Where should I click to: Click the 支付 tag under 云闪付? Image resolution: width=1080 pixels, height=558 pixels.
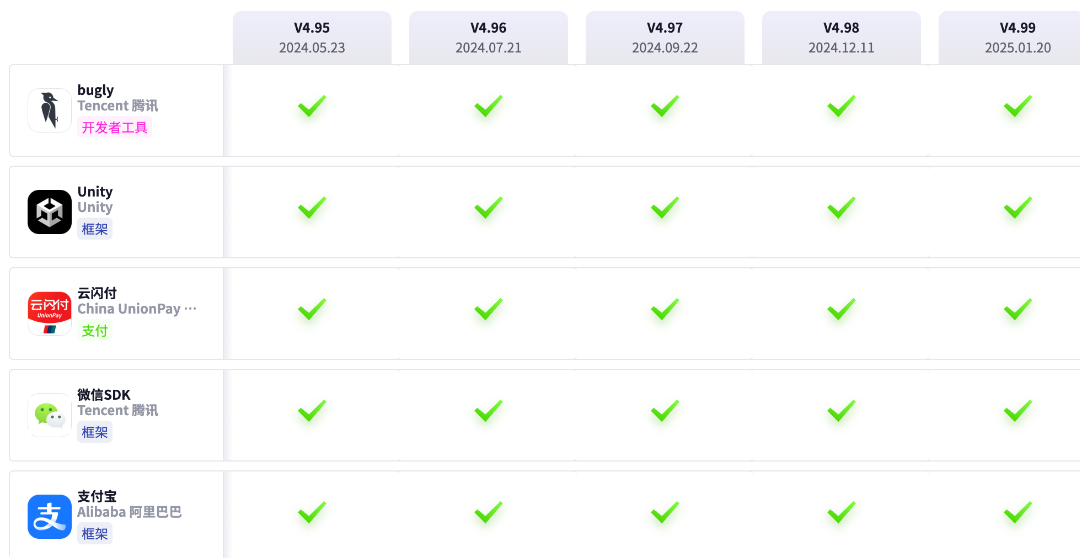94,331
